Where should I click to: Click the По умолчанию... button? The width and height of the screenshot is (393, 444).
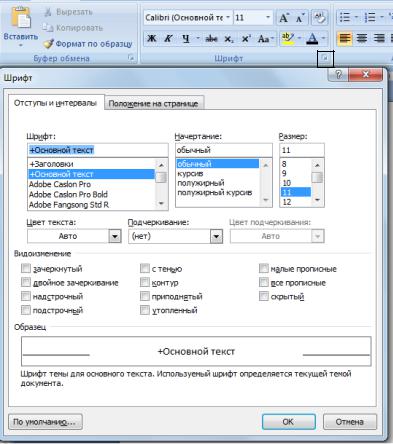45,422
